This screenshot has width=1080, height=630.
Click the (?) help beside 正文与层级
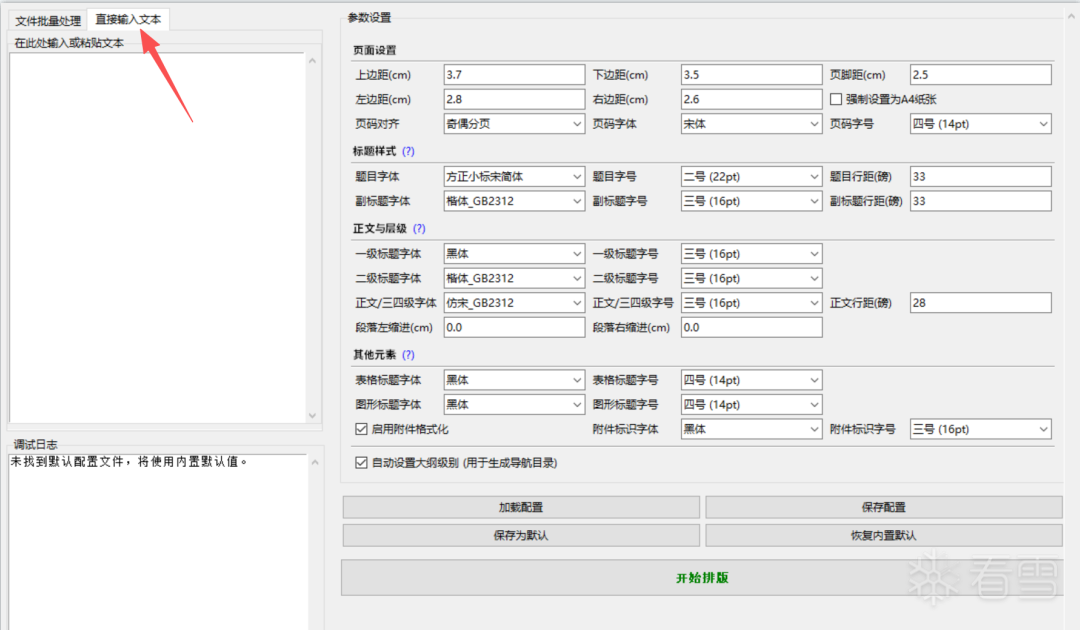pos(419,229)
